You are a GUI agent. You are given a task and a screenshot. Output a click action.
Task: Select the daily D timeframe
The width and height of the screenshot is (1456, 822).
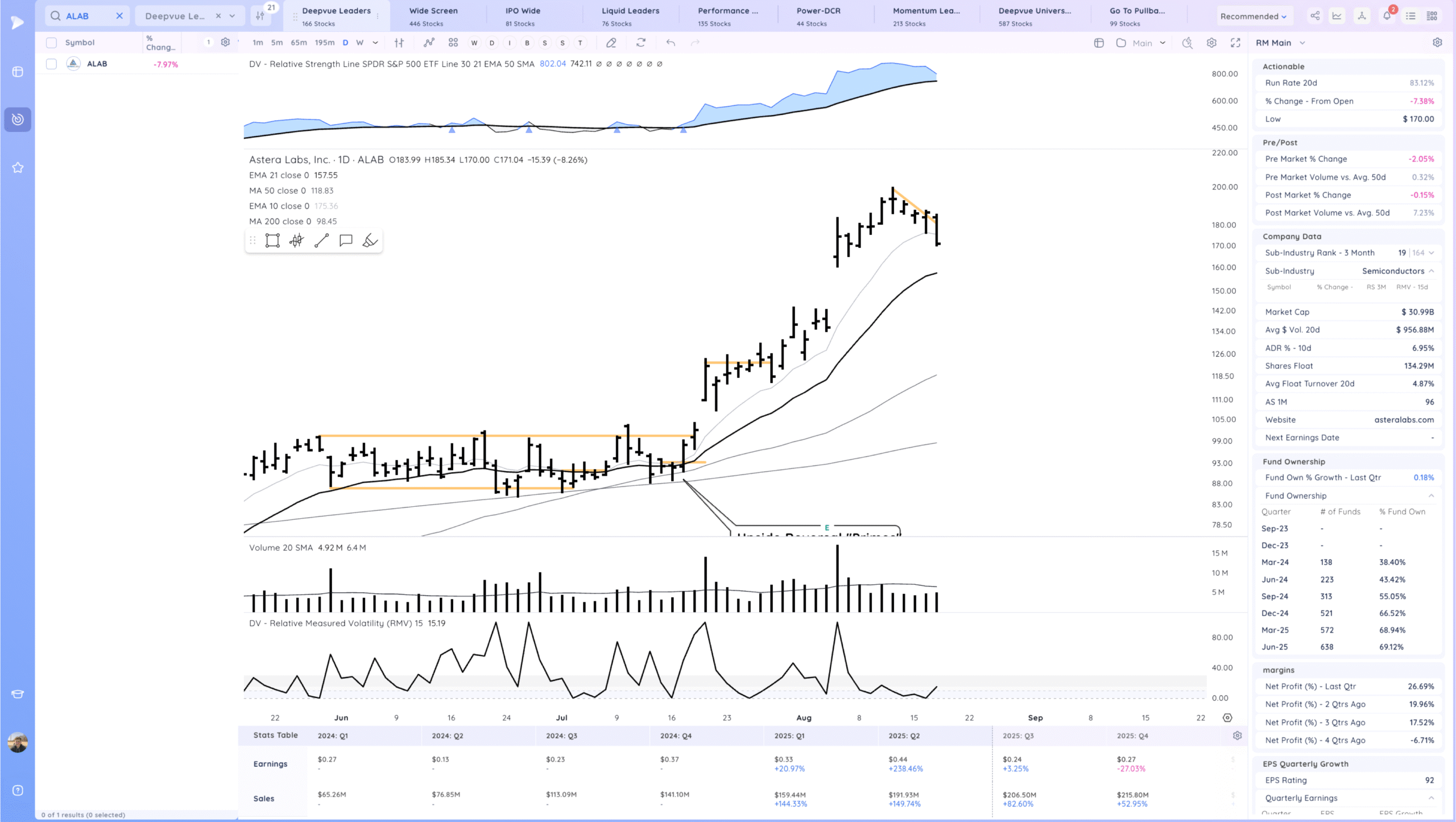pos(345,43)
